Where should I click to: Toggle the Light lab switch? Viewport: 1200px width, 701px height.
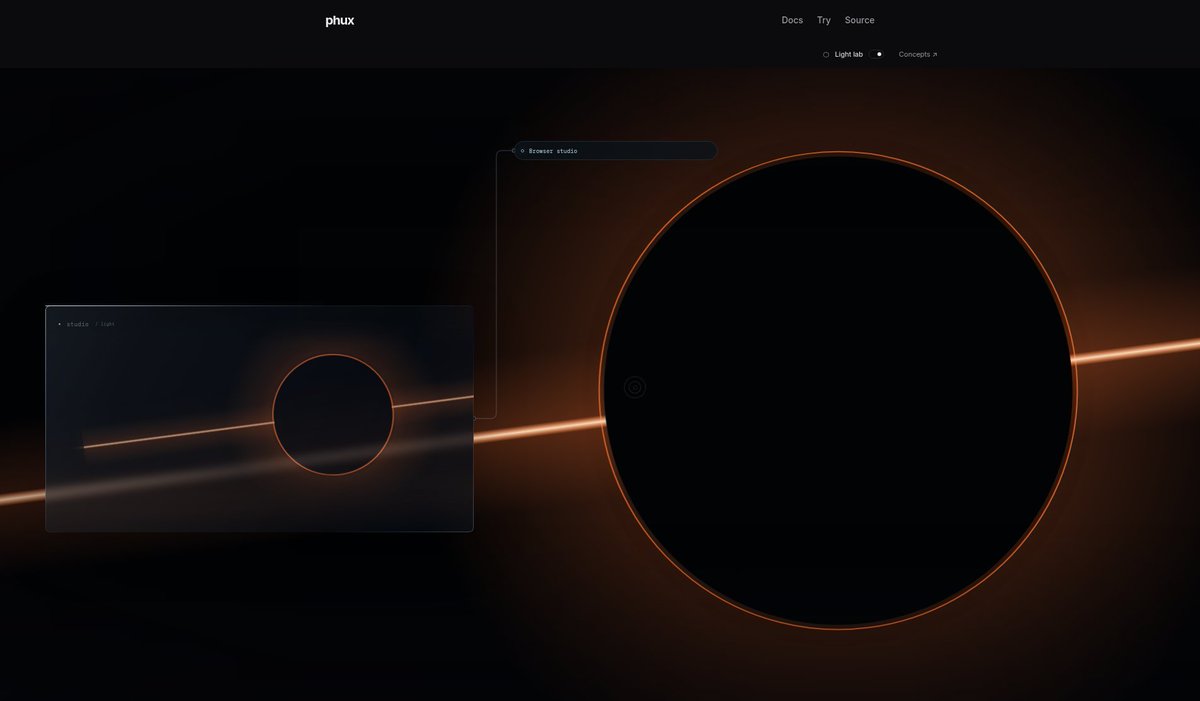tap(876, 54)
